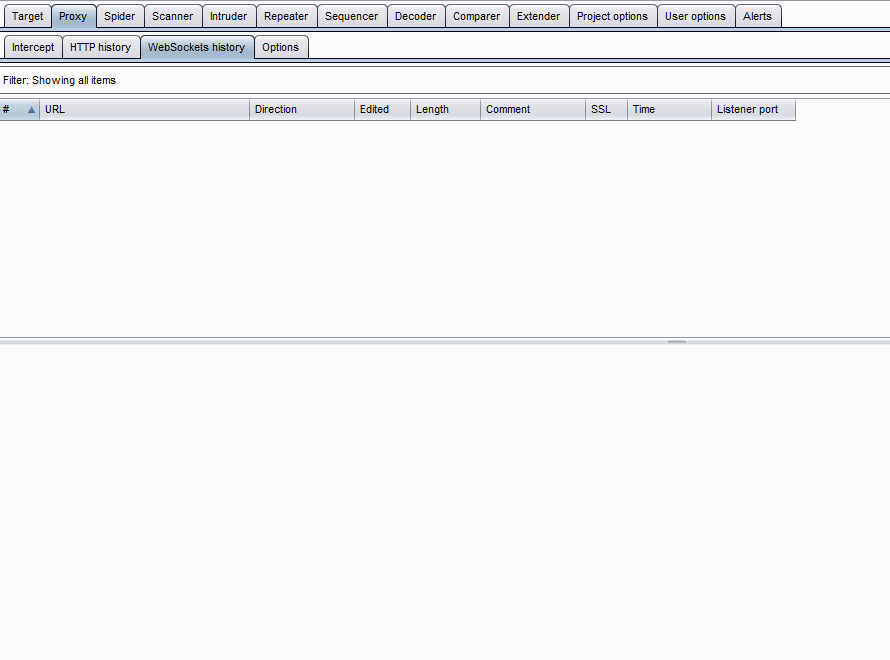Open the HTTP history sub-tab
This screenshot has height=660, width=890.
click(100, 47)
